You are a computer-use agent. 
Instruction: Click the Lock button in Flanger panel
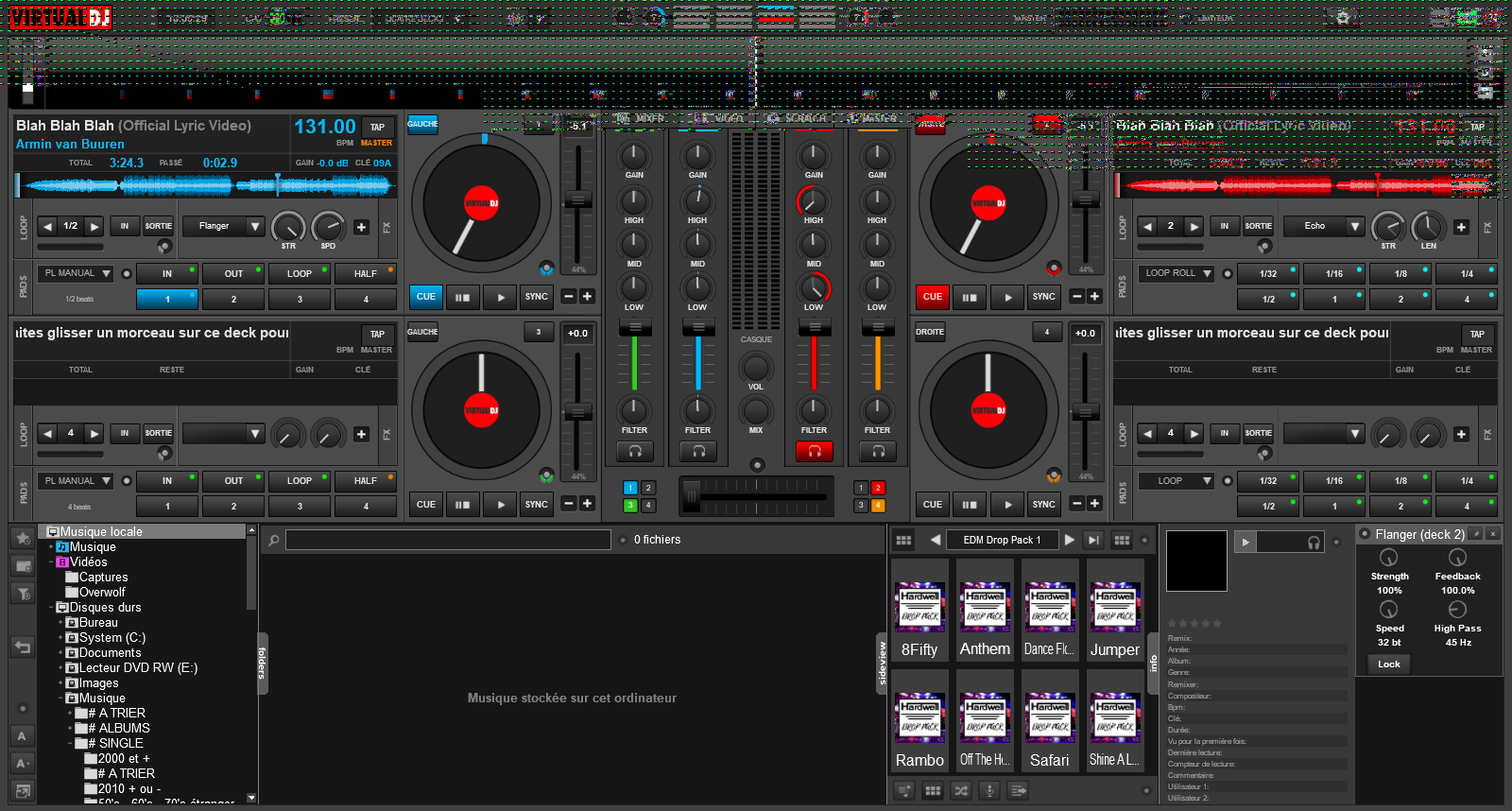click(1389, 664)
